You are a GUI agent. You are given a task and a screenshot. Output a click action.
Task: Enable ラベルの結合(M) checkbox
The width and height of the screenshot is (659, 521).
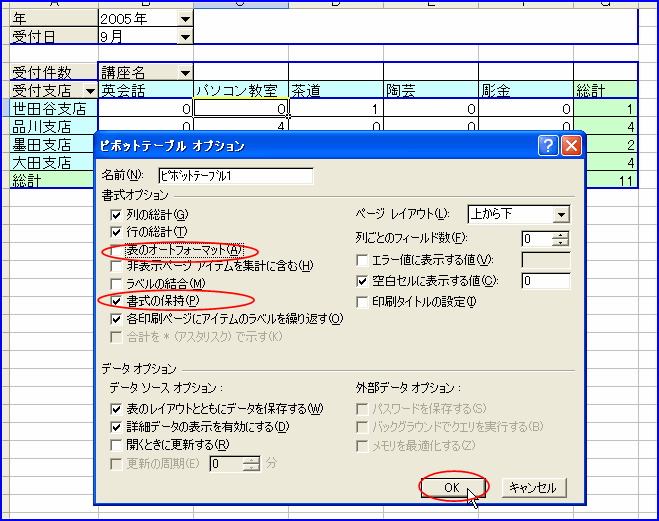(116, 284)
